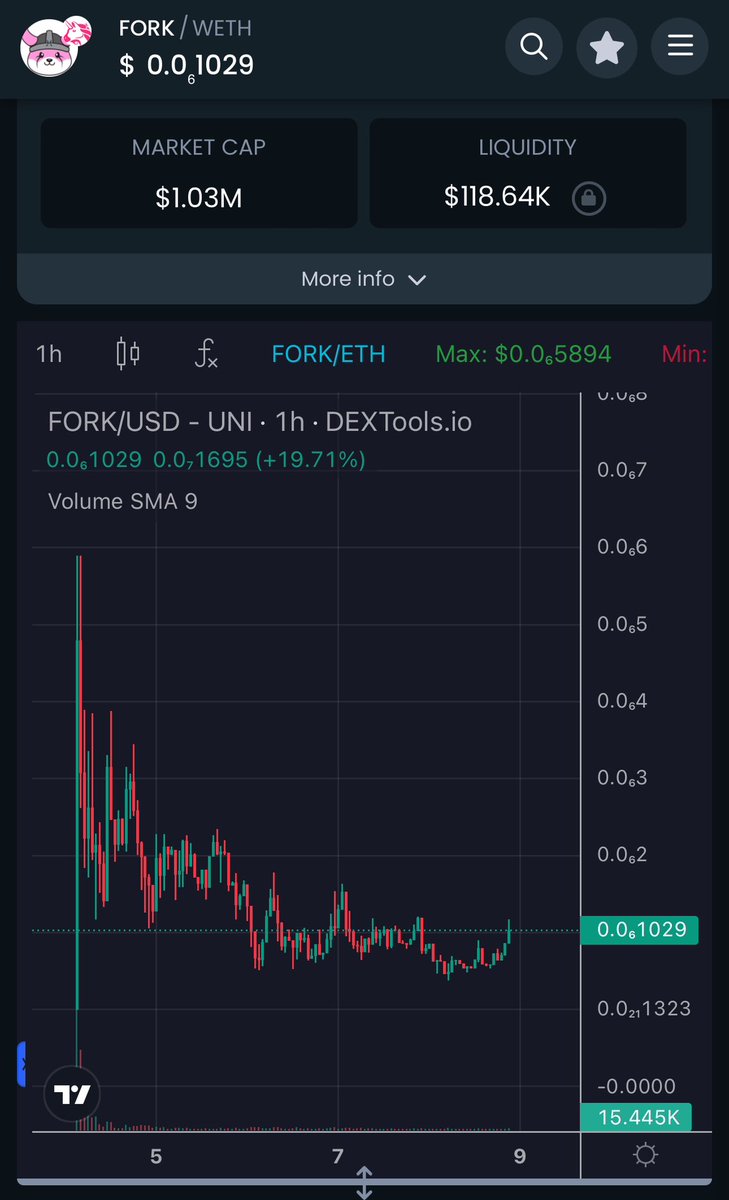Tap the FORK token logo avatar

[x=57, y=46]
